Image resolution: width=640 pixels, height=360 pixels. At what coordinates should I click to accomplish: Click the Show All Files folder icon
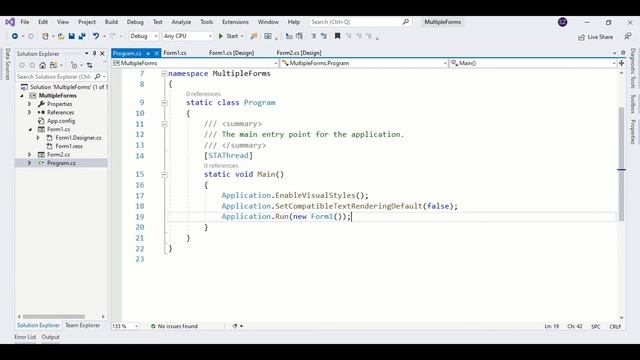(x=53, y=65)
